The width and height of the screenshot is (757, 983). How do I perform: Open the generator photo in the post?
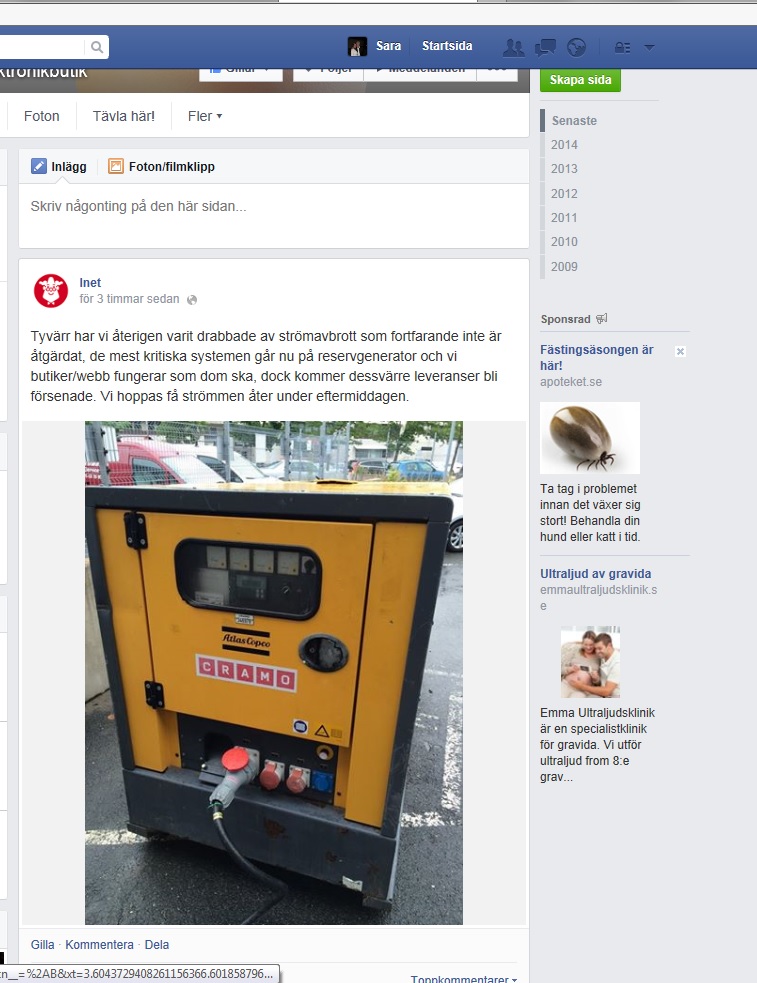[274, 673]
